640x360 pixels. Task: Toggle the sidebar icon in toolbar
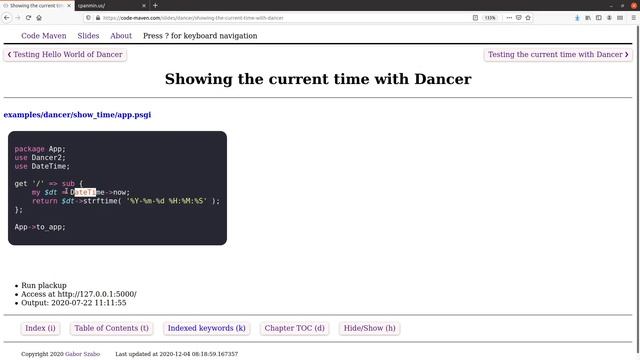click(x=598, y=18)
